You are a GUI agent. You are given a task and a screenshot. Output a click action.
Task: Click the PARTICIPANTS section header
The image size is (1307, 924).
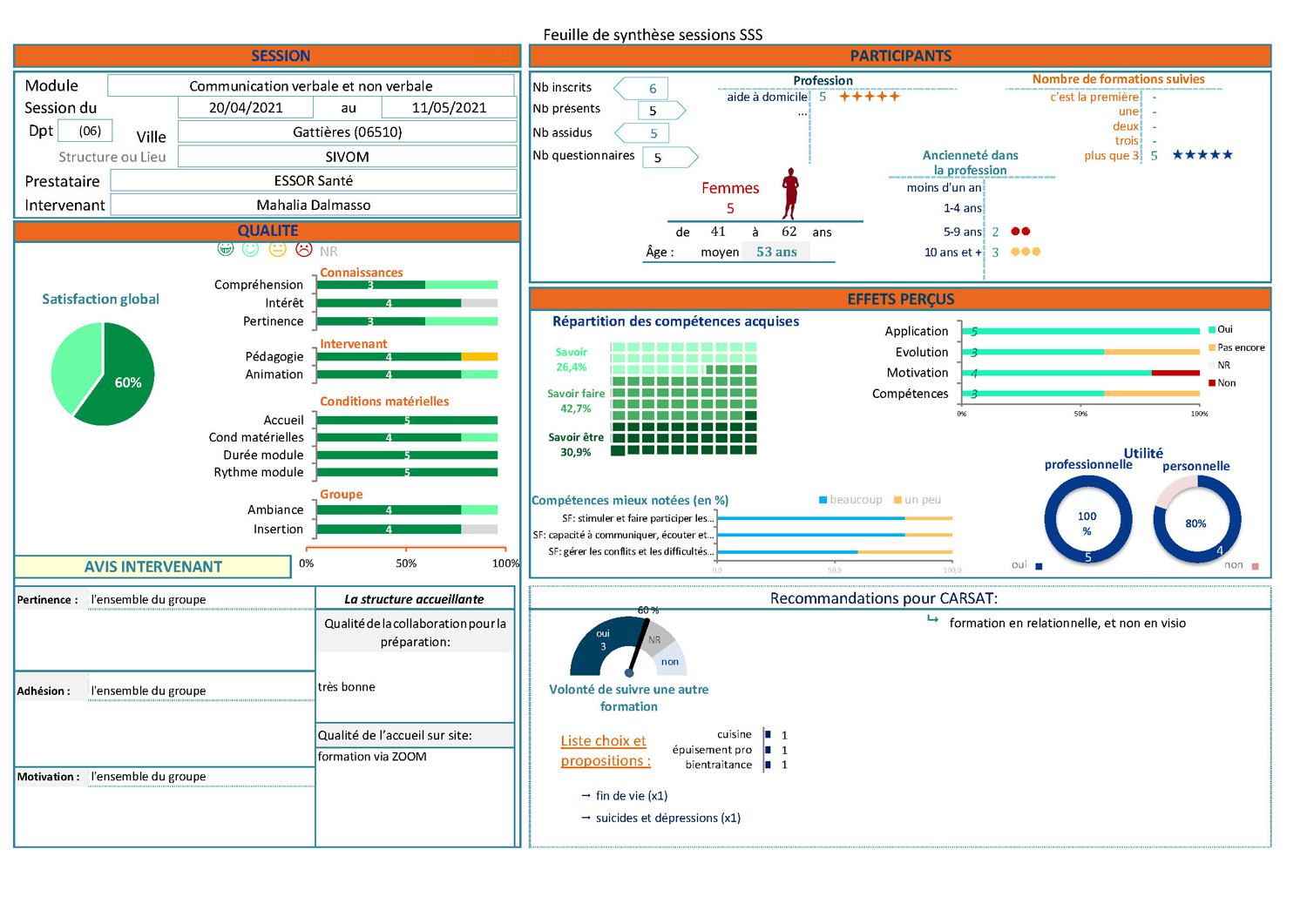(x=900, y=56)
